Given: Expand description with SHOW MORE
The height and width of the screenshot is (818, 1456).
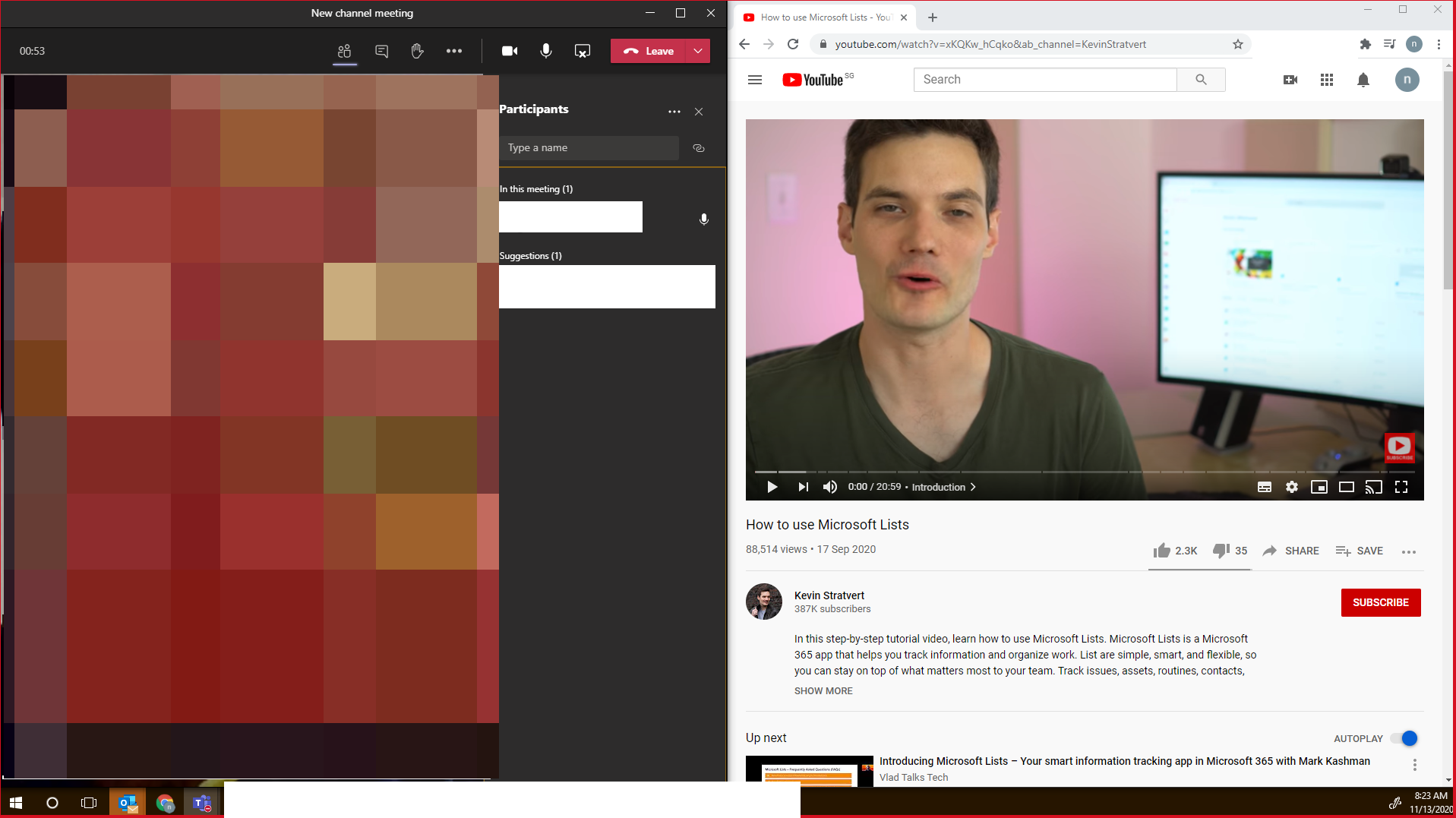Looking at the screenshot, I should 823,690.
